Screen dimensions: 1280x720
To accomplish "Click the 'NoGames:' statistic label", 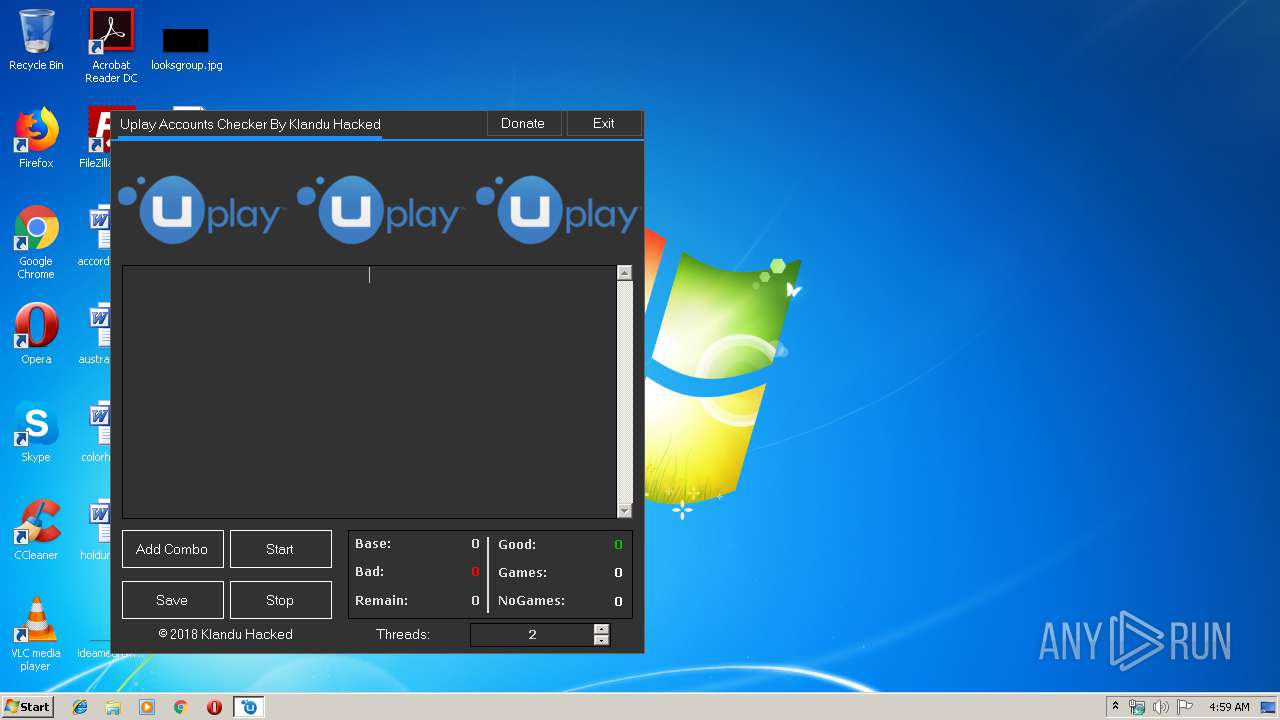I will coord(531,601).
